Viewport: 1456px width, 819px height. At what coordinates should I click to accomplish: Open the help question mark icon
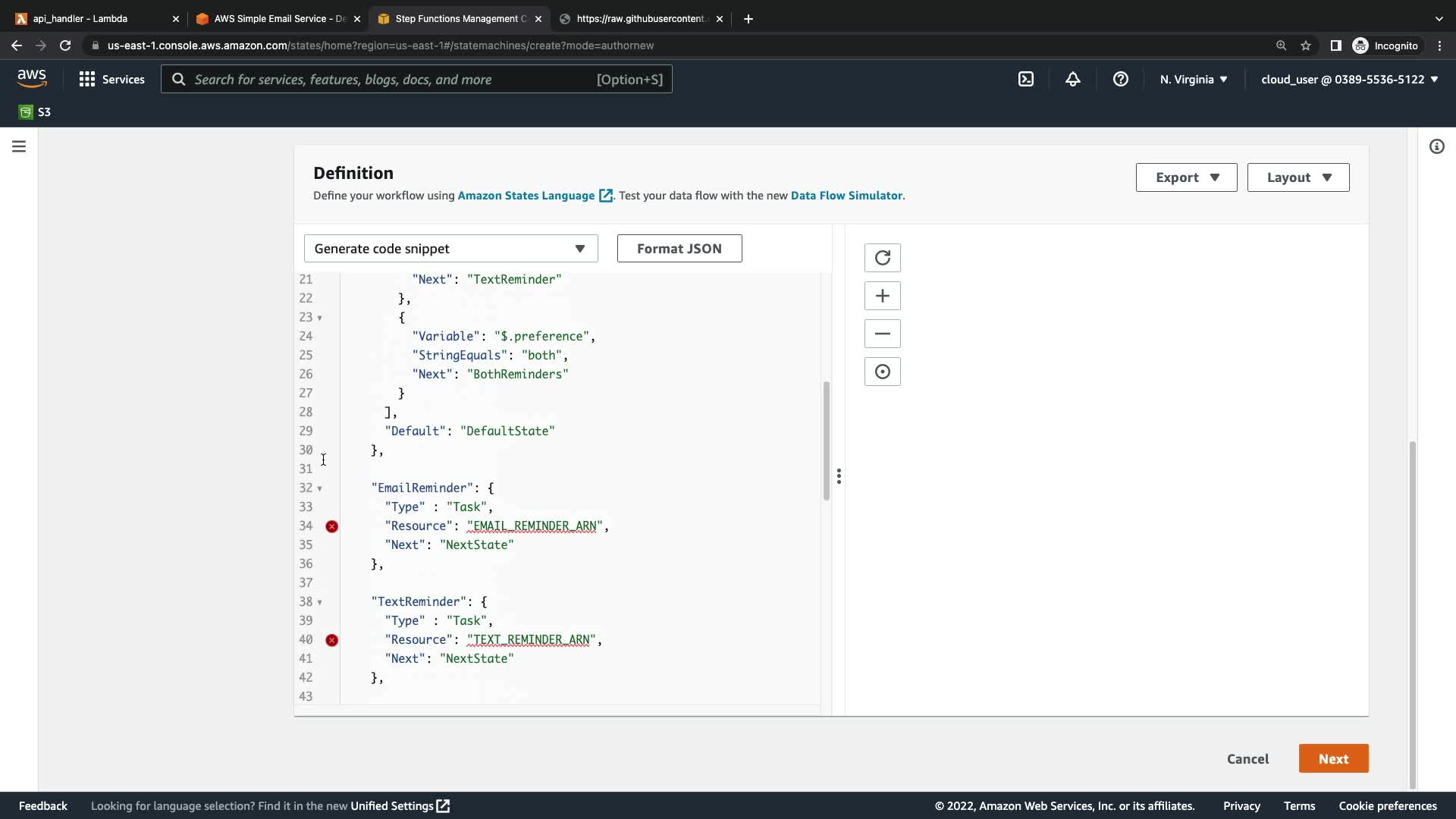point(1120,79)
